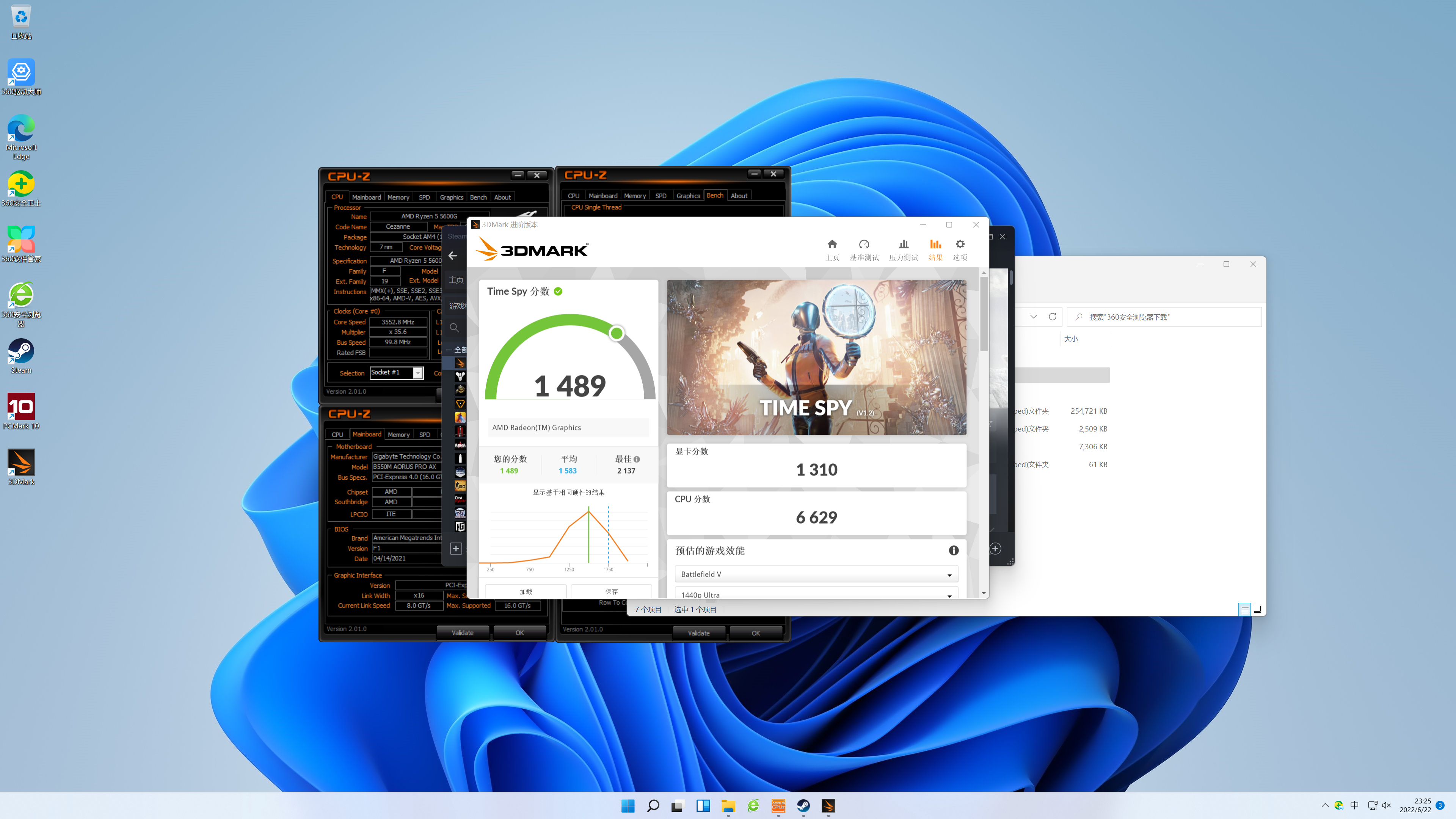Click the Time Spy score gauge knob

[x=617, y=333]
